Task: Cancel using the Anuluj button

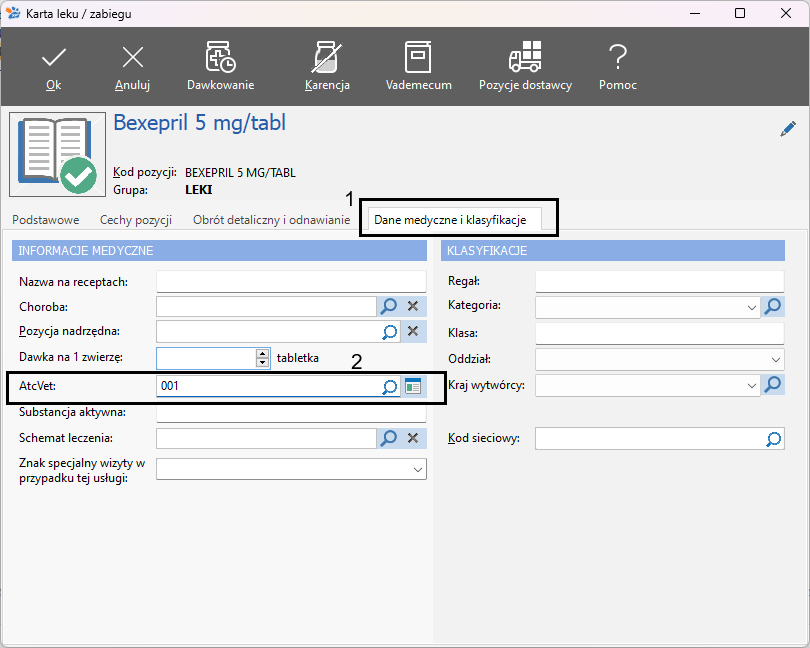Action: click(x=133, y=68)
